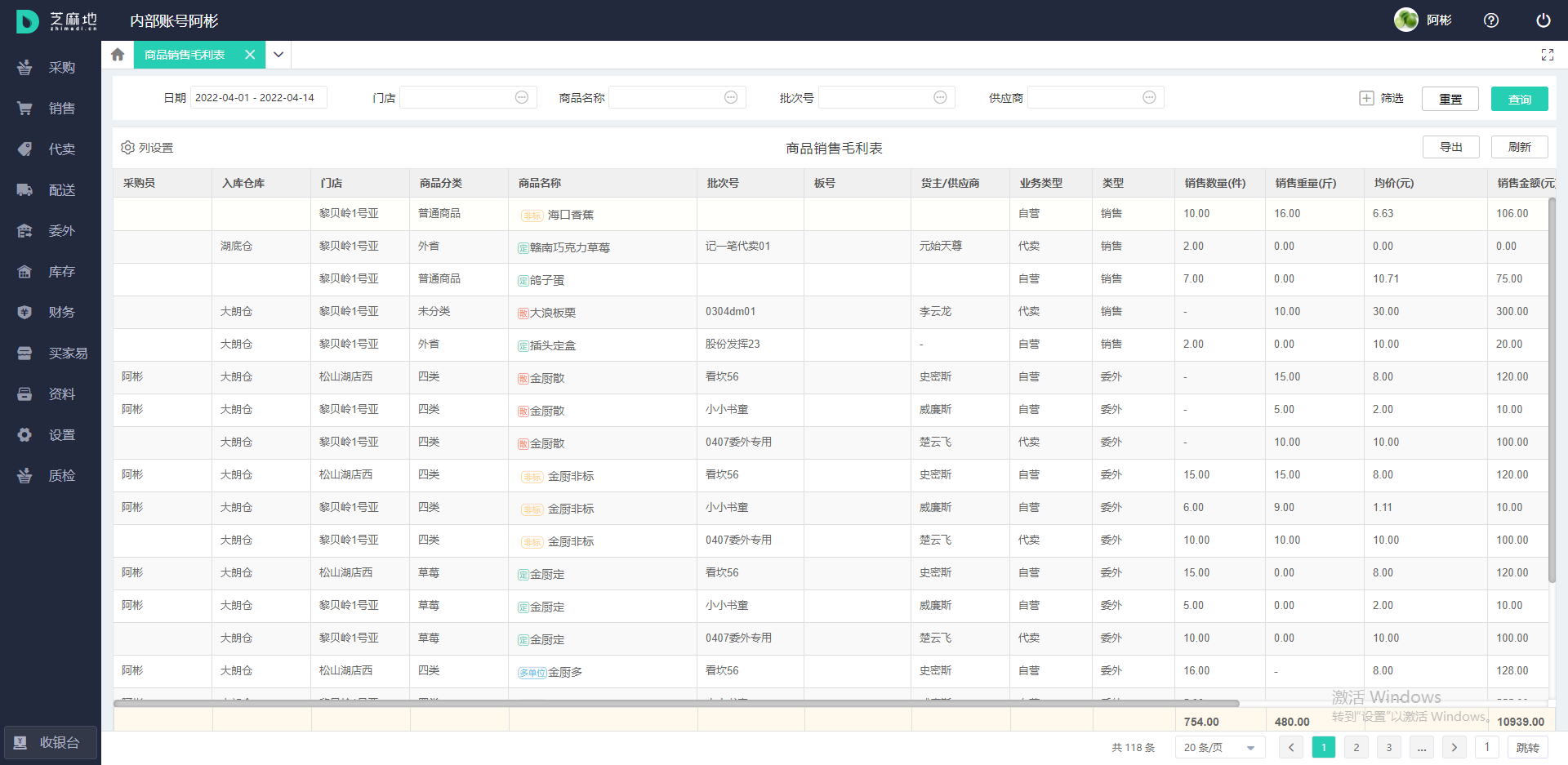Open the 资料 sidebar module

click(51, 394)
